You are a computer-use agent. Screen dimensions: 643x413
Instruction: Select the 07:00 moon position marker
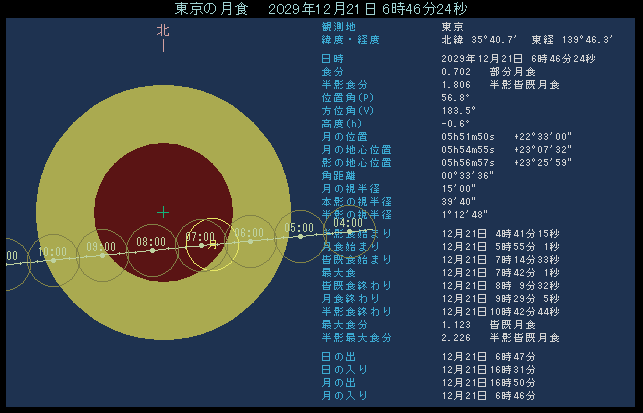click(x=201, y=245)
